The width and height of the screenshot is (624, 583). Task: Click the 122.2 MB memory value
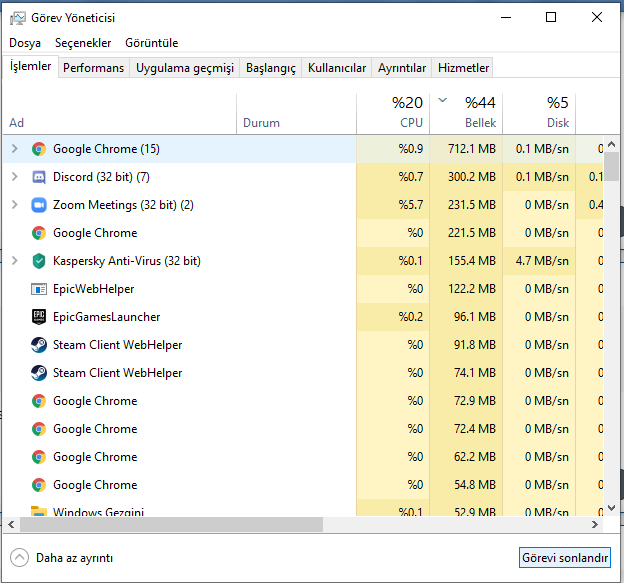coord(472,289)
